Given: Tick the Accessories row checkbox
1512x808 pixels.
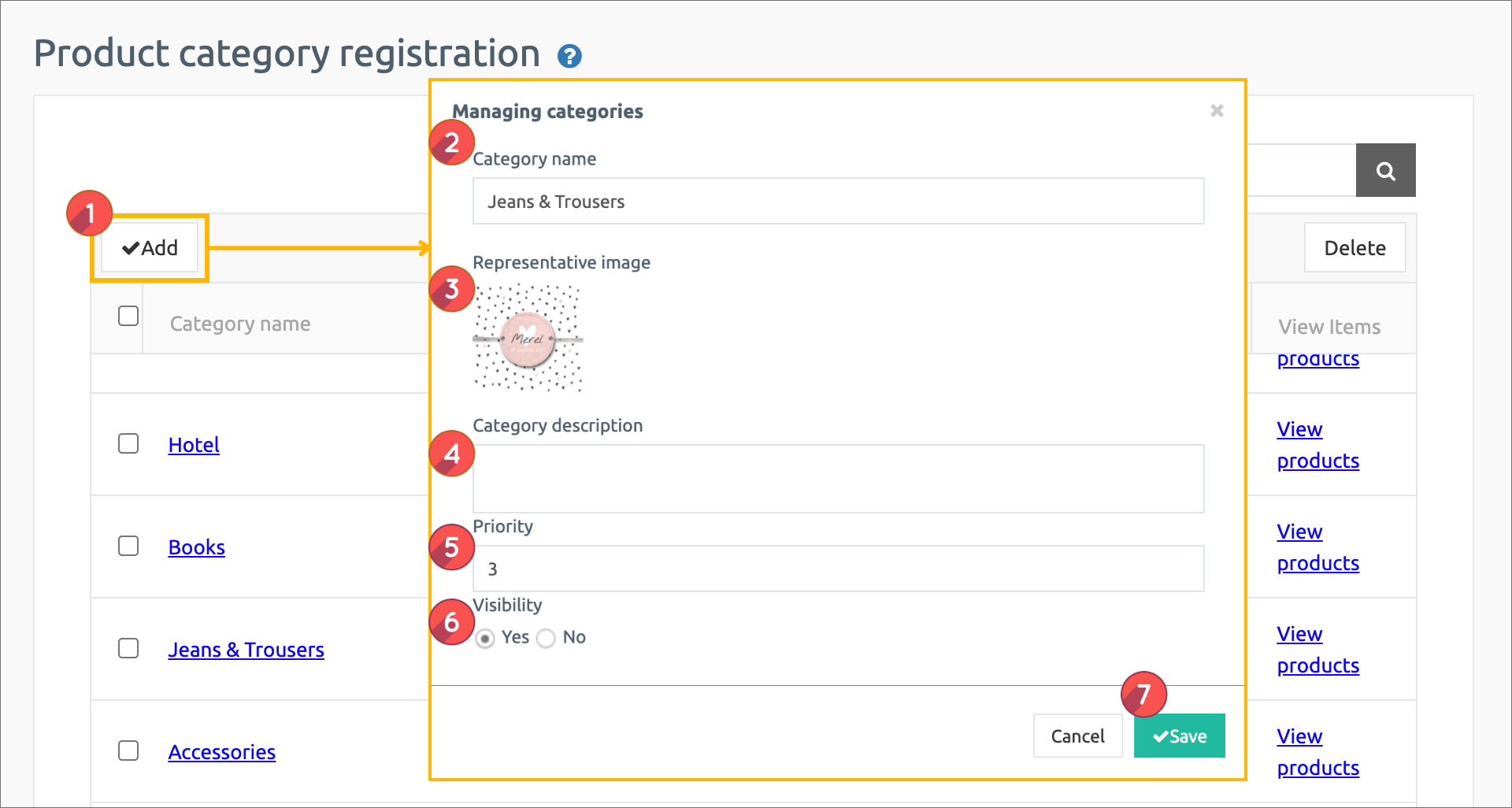Looking at the screenshot, I should (128, 751).
